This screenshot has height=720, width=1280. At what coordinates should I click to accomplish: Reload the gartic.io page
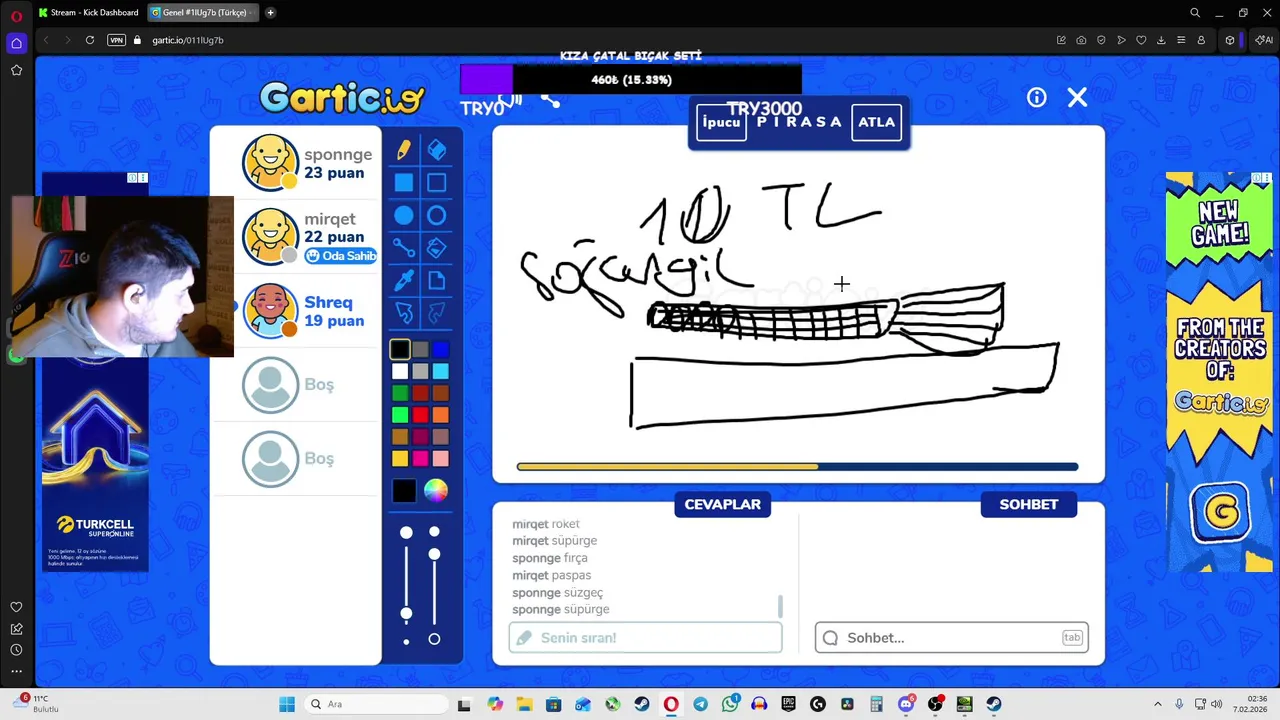pos(90,40)
